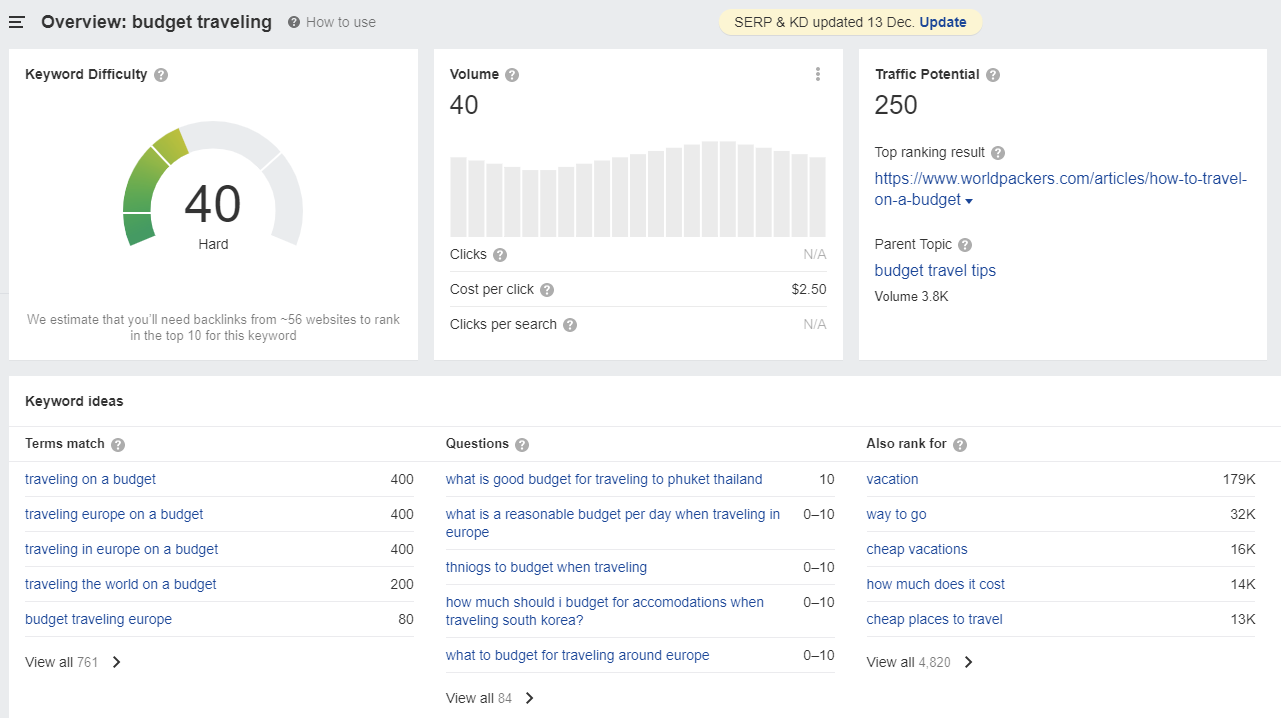Viewport: 1281px width, 718px height.
Task: Click the "Also rank for" help icon
Action: click(x=959, y=444)
